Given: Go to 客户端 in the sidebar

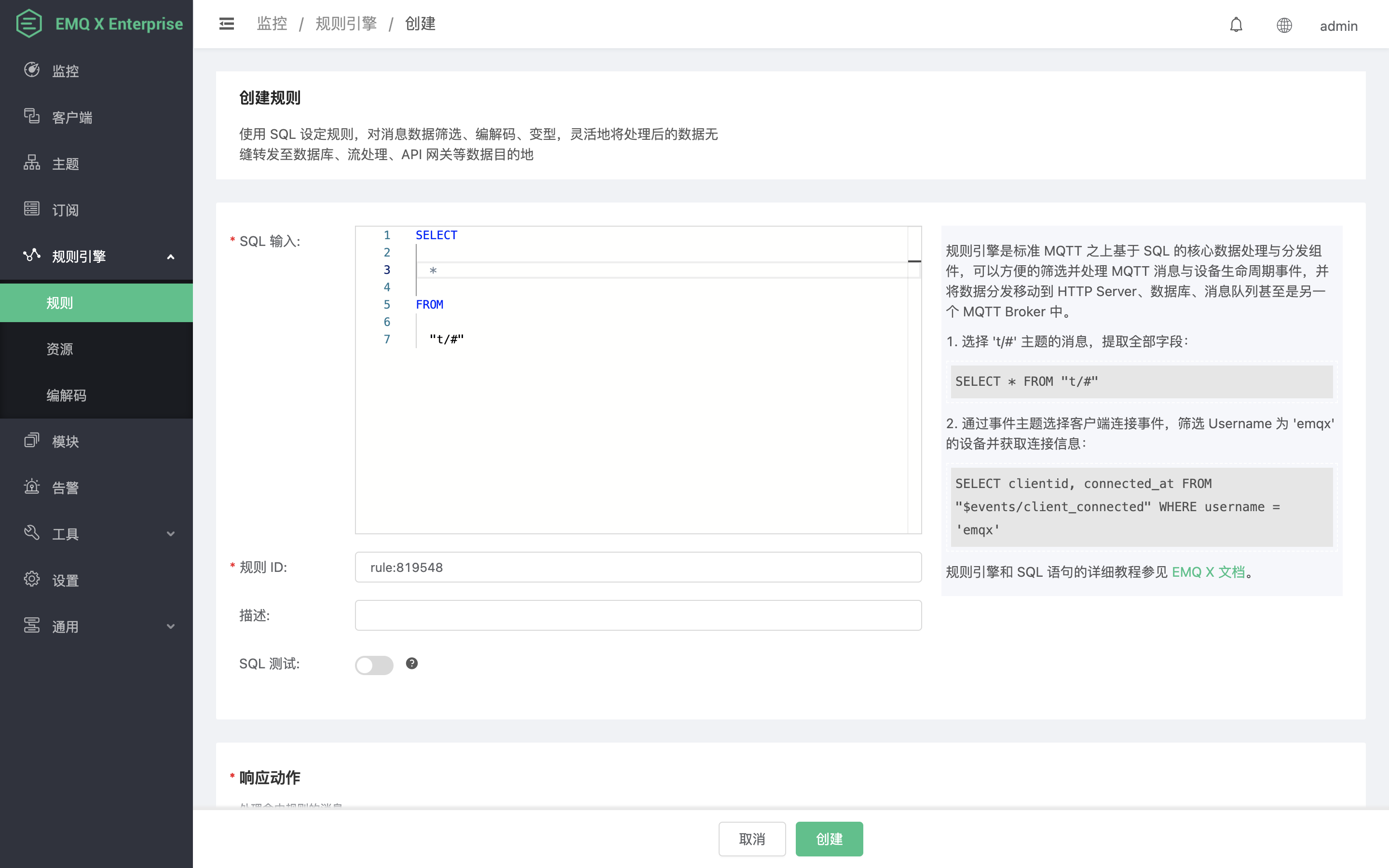Looking at the screenshot, I should point(72,117).
